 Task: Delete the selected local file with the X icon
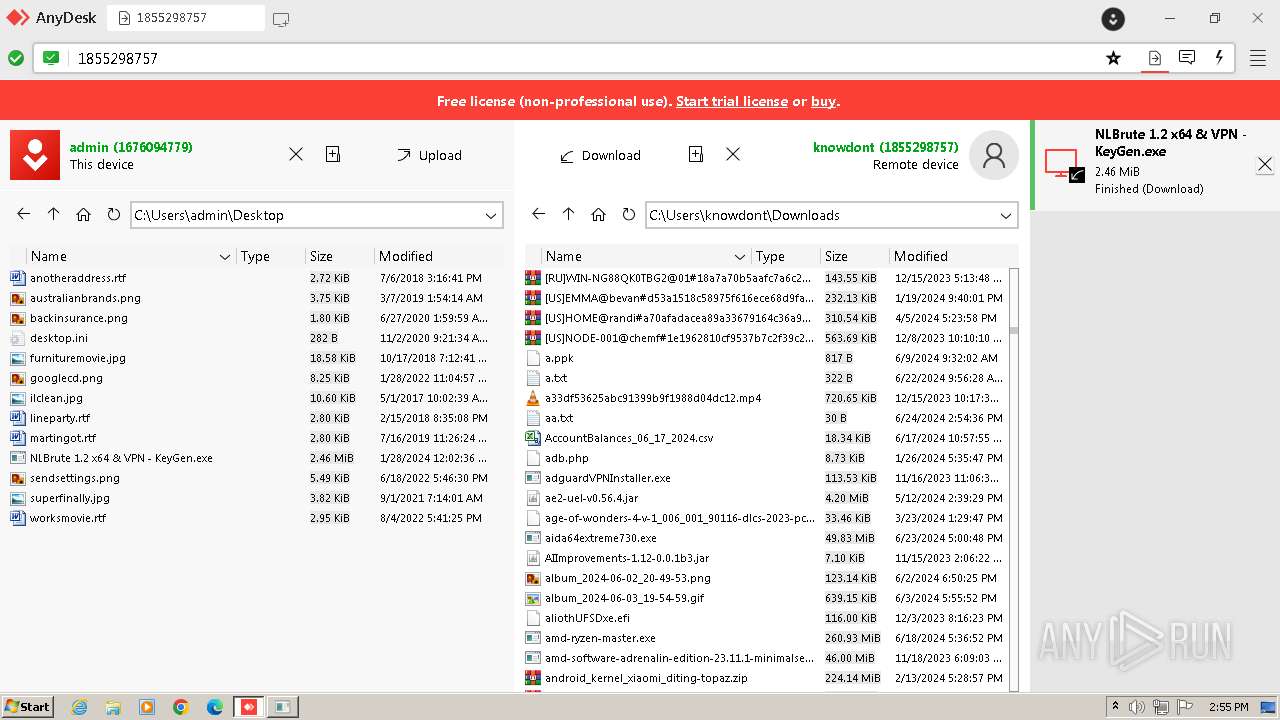pos(296,154)
